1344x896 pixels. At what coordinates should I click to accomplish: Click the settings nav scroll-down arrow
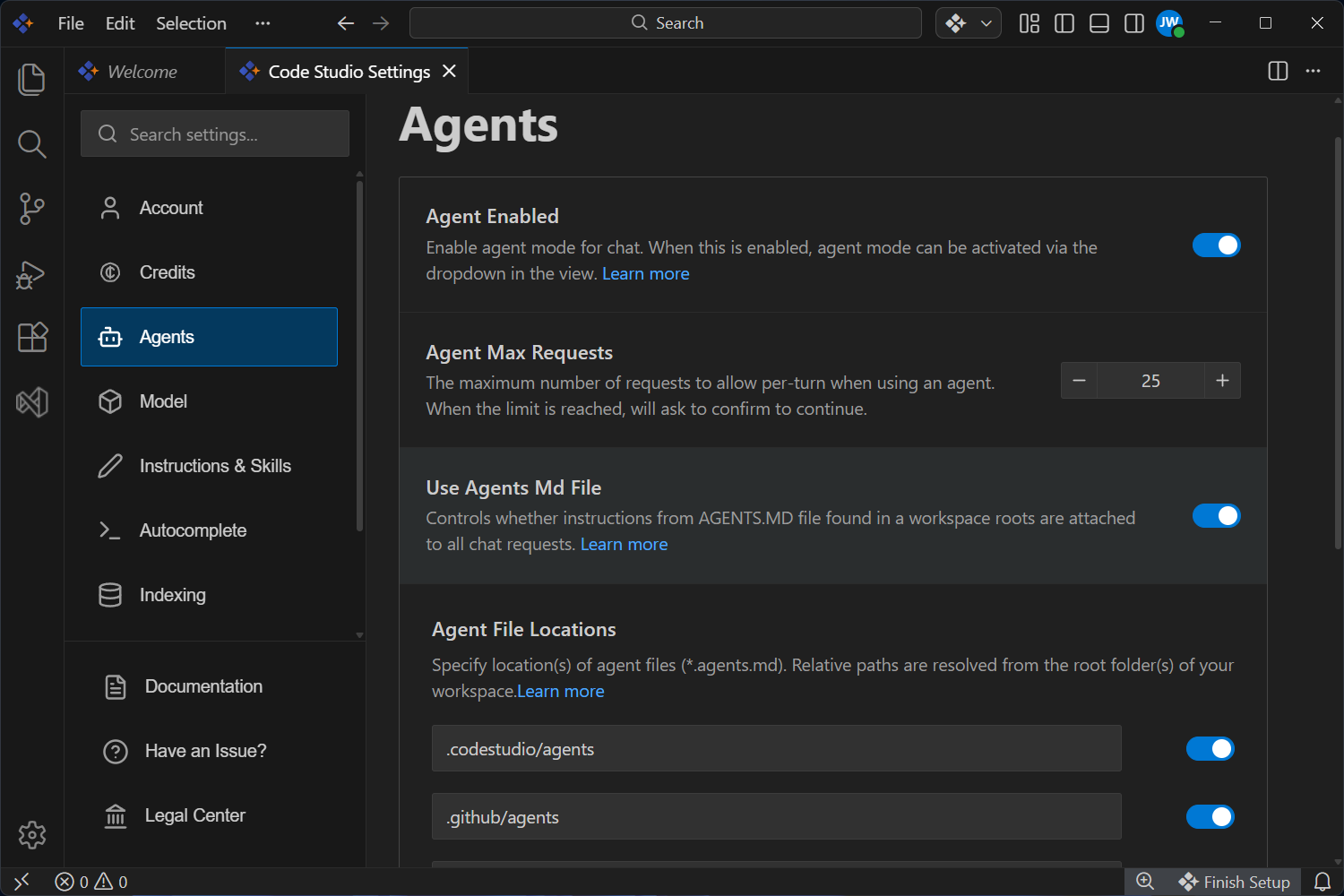pos(359,635)
